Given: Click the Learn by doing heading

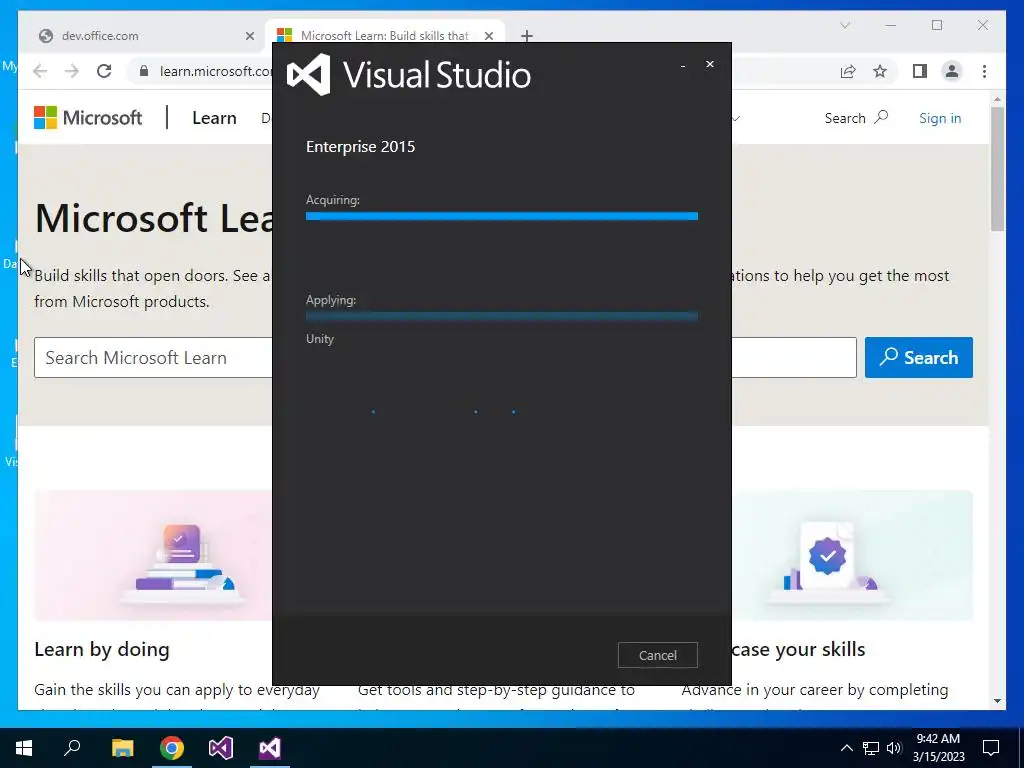Looking at the screenshot, I should [x=102, y=649].
